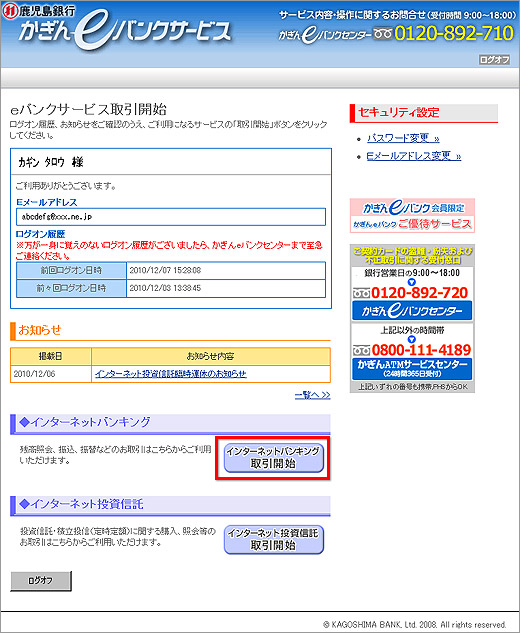Click the セキュリティ設定 heading

click(x=399, y=113)
